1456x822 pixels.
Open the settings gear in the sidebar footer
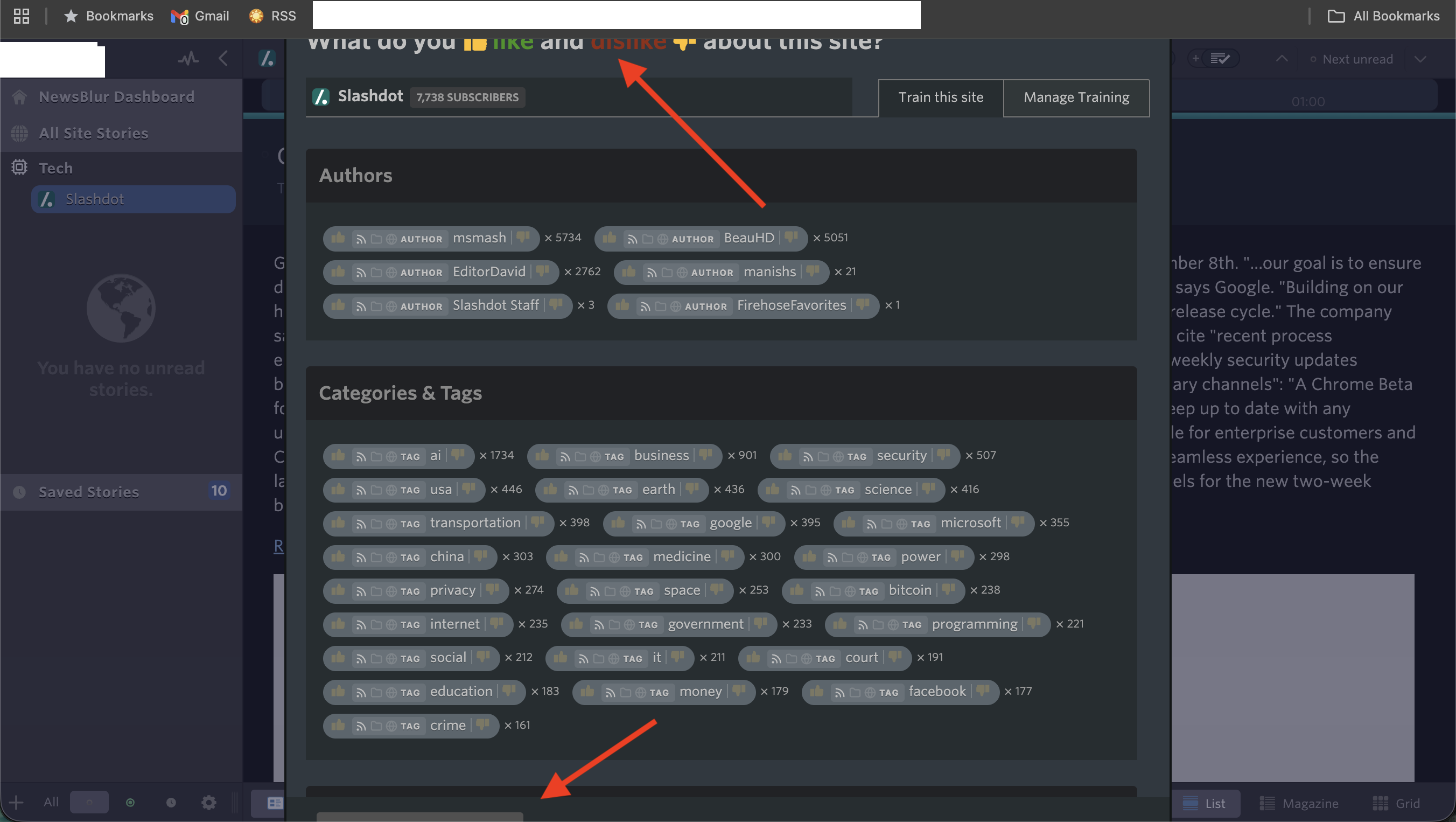tap(208, 802)
